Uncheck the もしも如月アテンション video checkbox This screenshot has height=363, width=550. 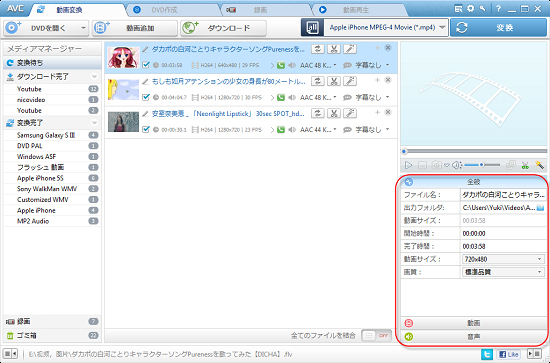pyautogui.click(x=146, y=97)
